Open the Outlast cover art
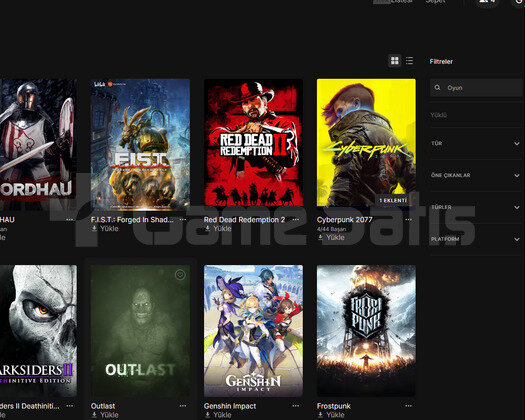Image resolution: width=525 pixels, height=420 pixels. tap(140, 331)
